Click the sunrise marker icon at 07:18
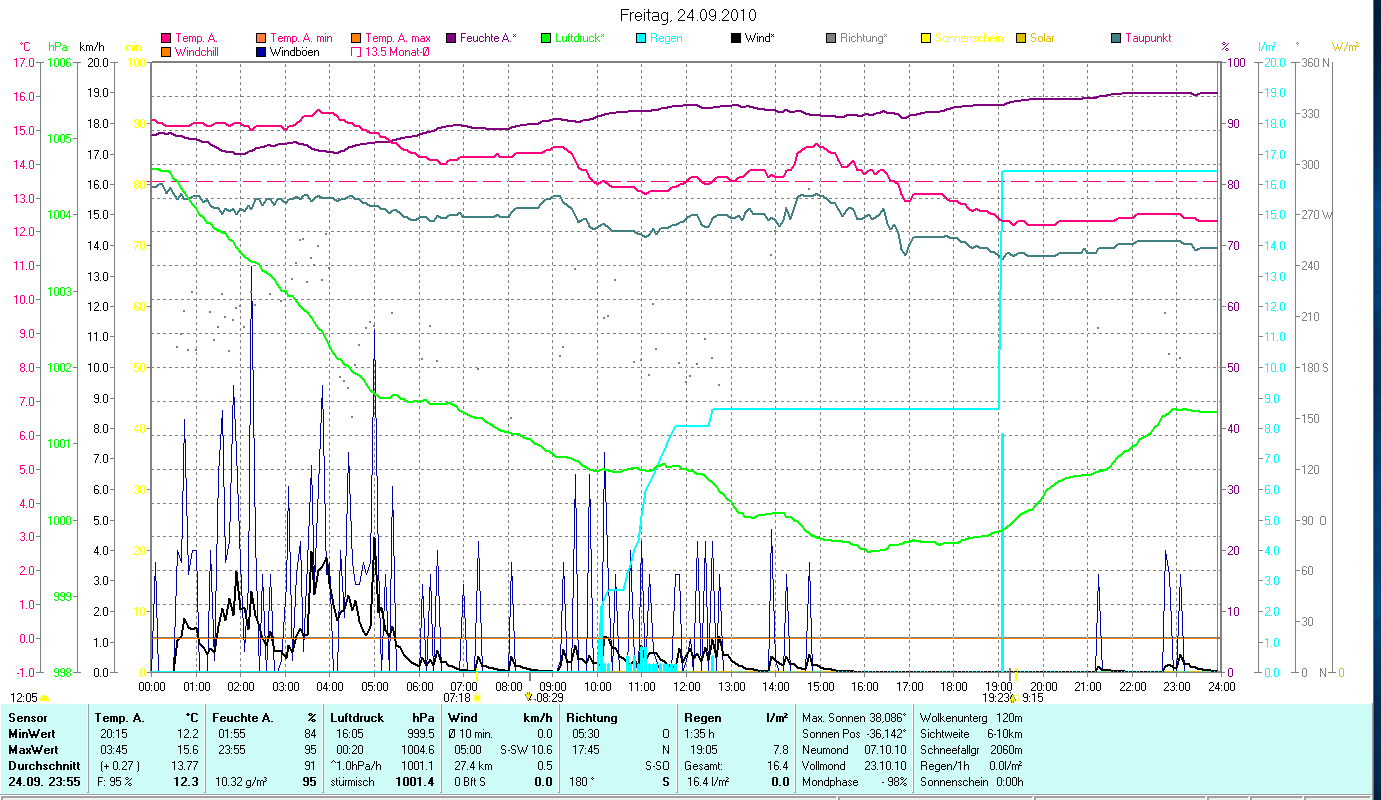Screen dimensions: 1381x800 (476, 698)
